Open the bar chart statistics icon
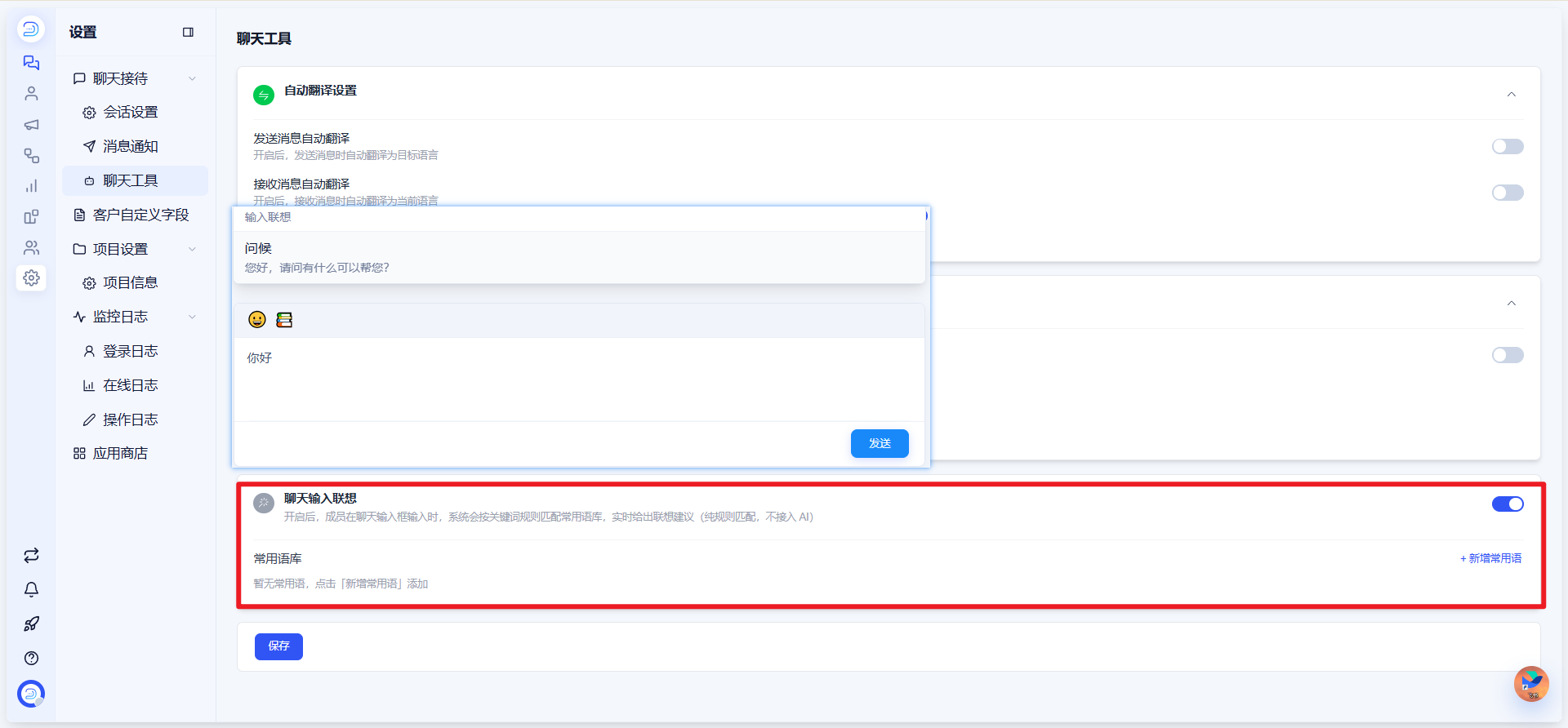Image resolution: width=1568 pixels, height=728 pixels. tap(31, 186)
